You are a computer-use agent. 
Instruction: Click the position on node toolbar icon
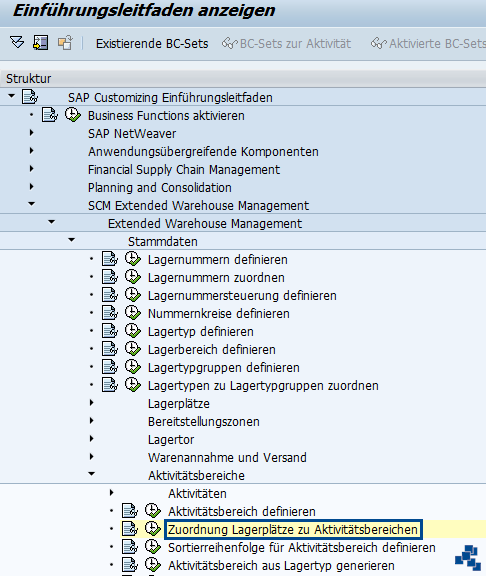tap(41, 43)
